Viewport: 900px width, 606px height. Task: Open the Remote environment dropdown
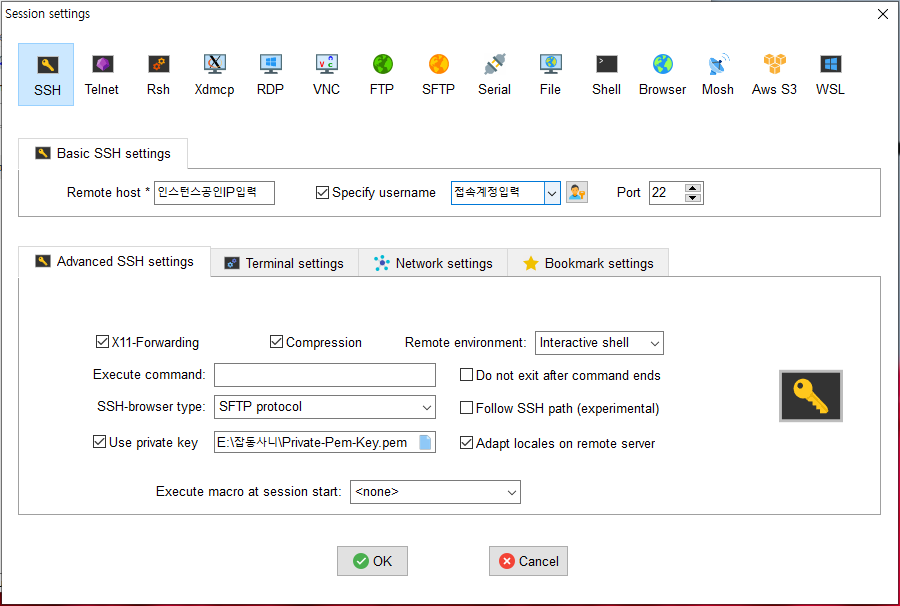click(x=599, y=343)
